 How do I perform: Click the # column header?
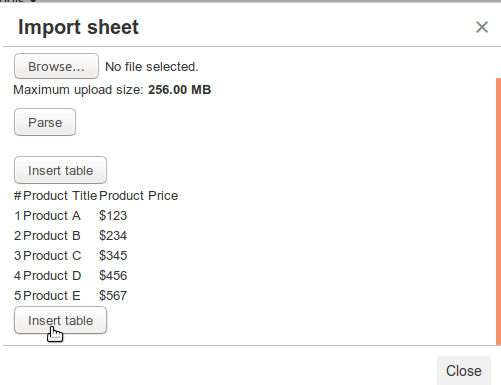(x=18, y=196)
